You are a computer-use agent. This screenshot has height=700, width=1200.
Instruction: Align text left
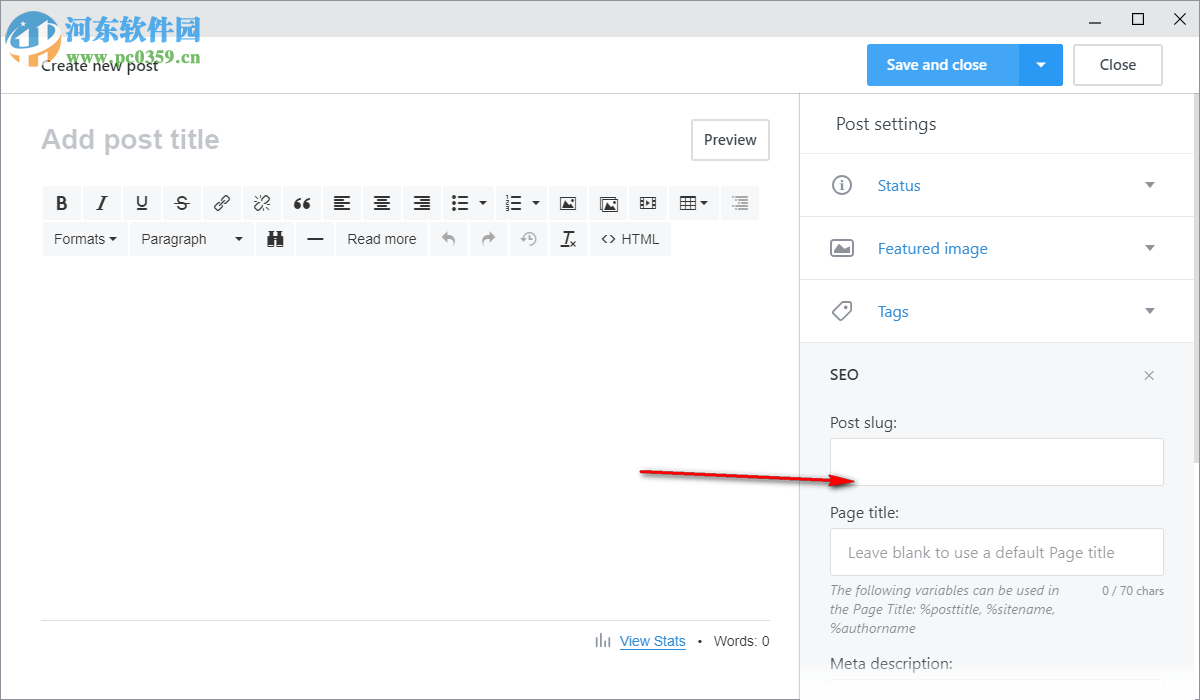pos(342,203)
